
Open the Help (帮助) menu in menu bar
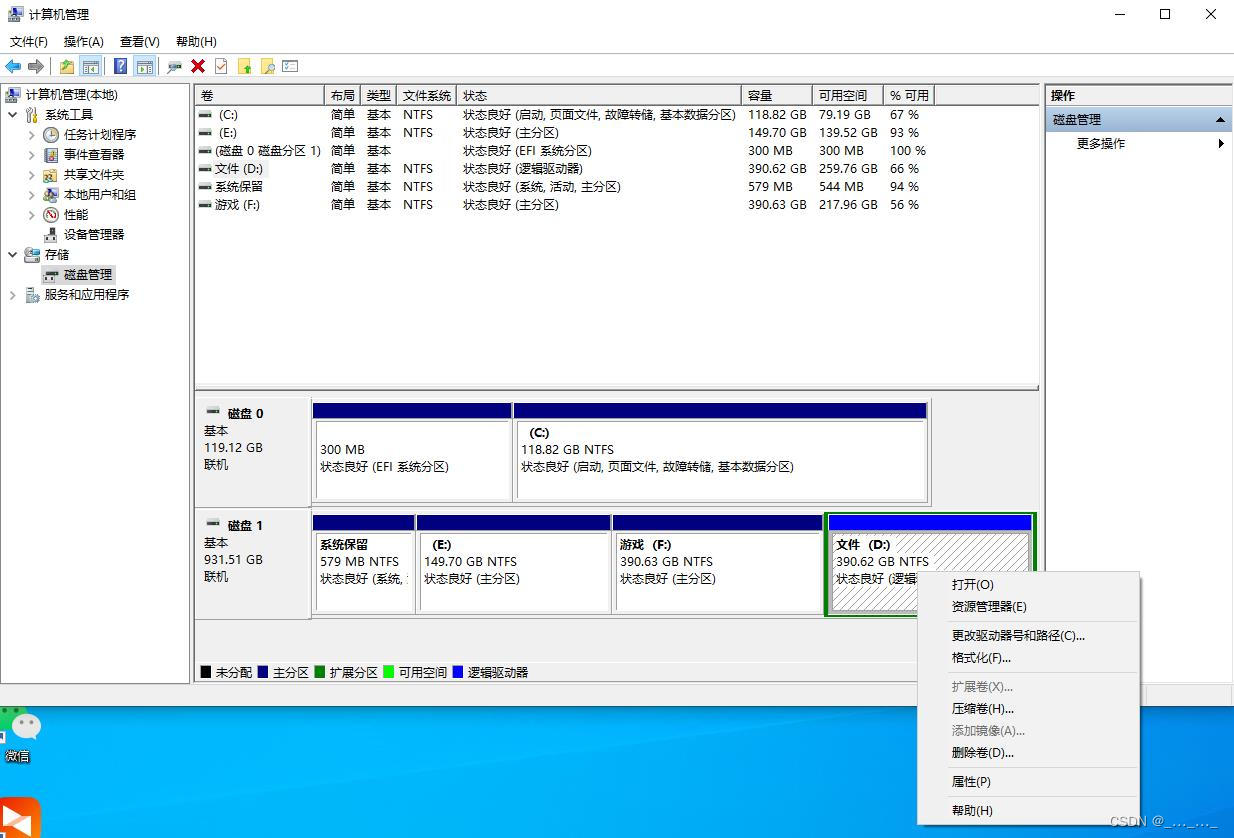point(196,41)
